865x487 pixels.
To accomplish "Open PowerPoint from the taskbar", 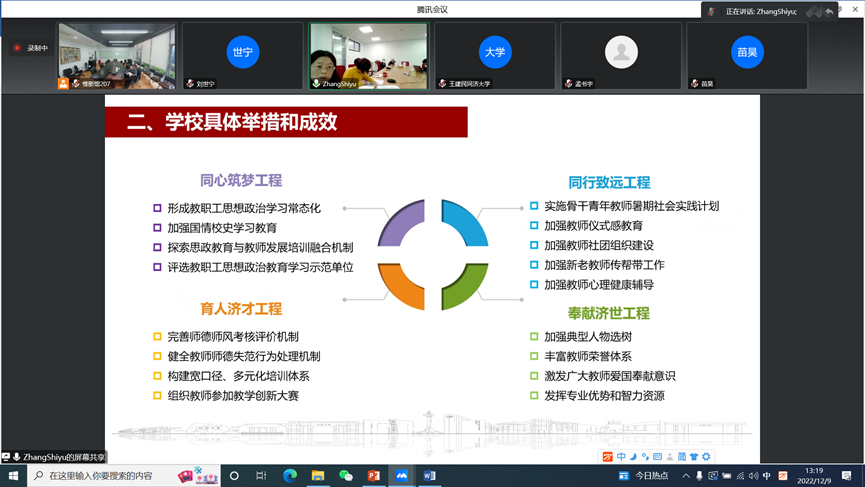I will [x=374, y=476].
